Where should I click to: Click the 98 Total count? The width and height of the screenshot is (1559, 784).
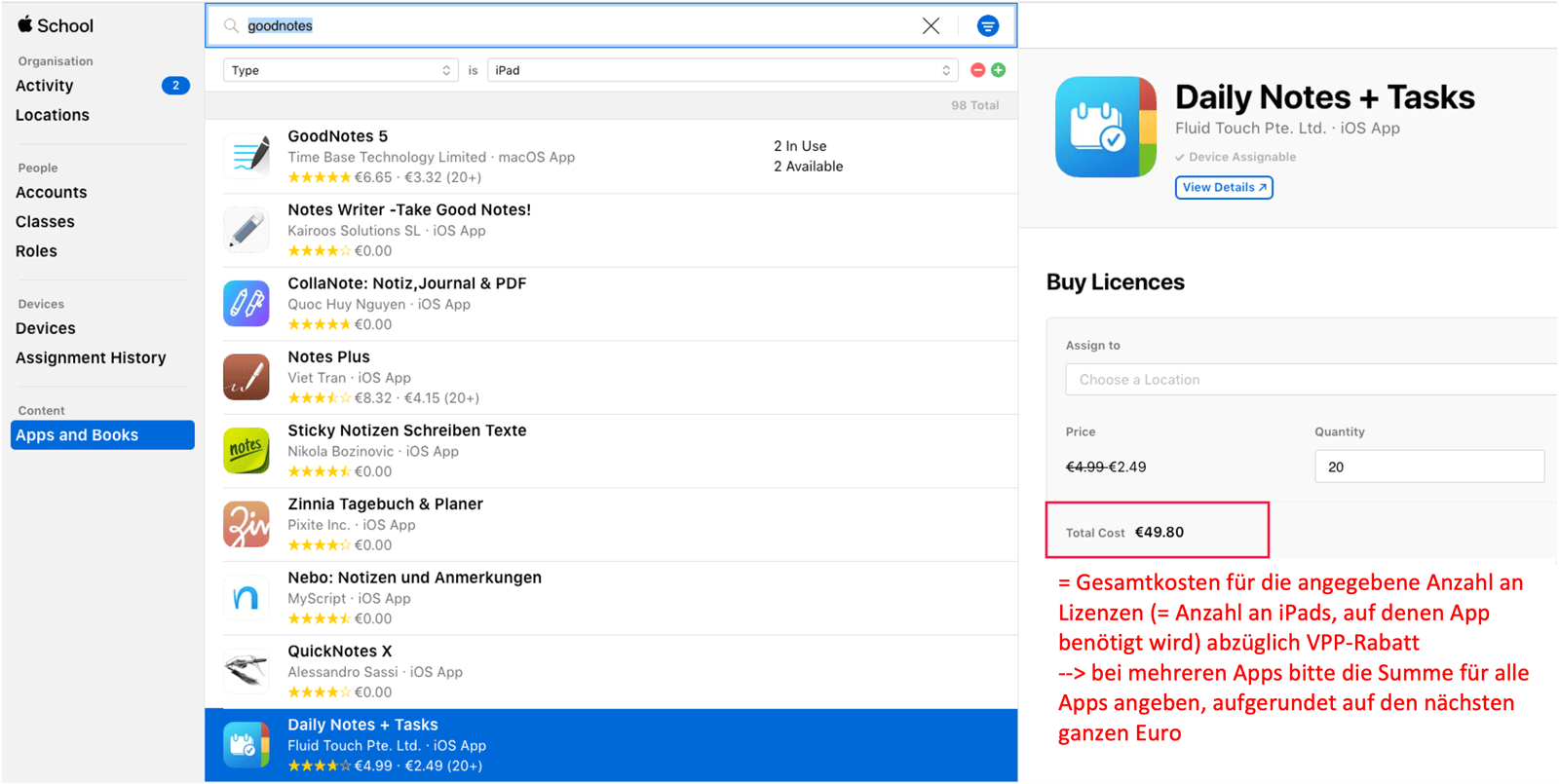[975, 105]
